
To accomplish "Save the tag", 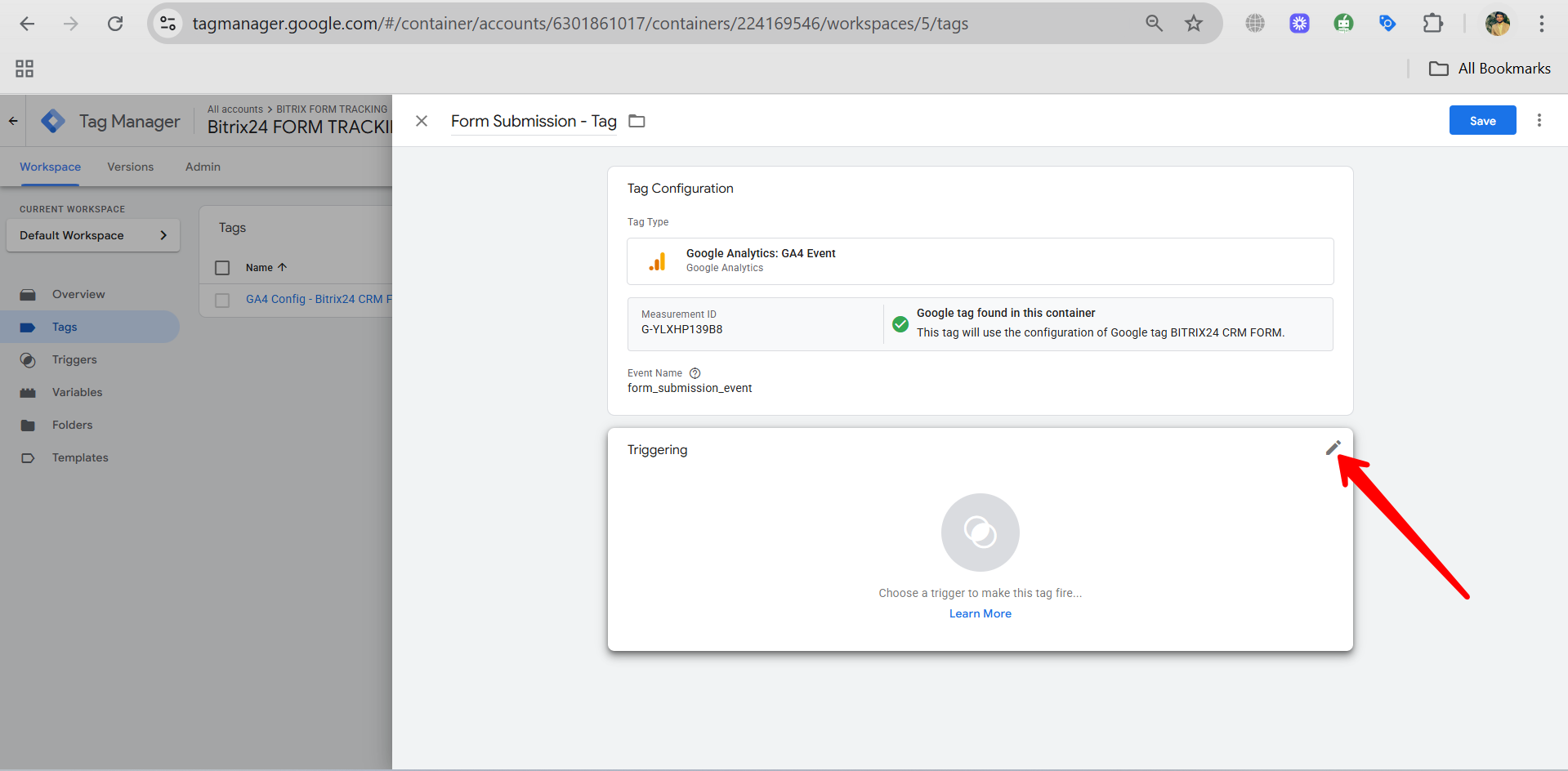I will click(1482, 120).
